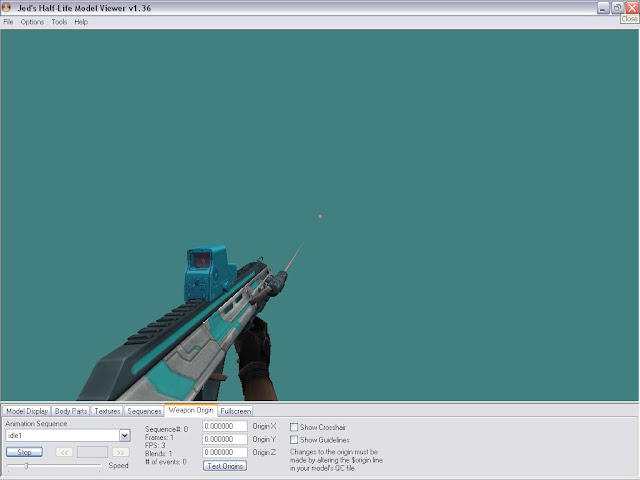640x480 pixels.
Task: Expand the Animation Sequence dropdown arrow
Action: pyautogui.click(x=124, y=436)
